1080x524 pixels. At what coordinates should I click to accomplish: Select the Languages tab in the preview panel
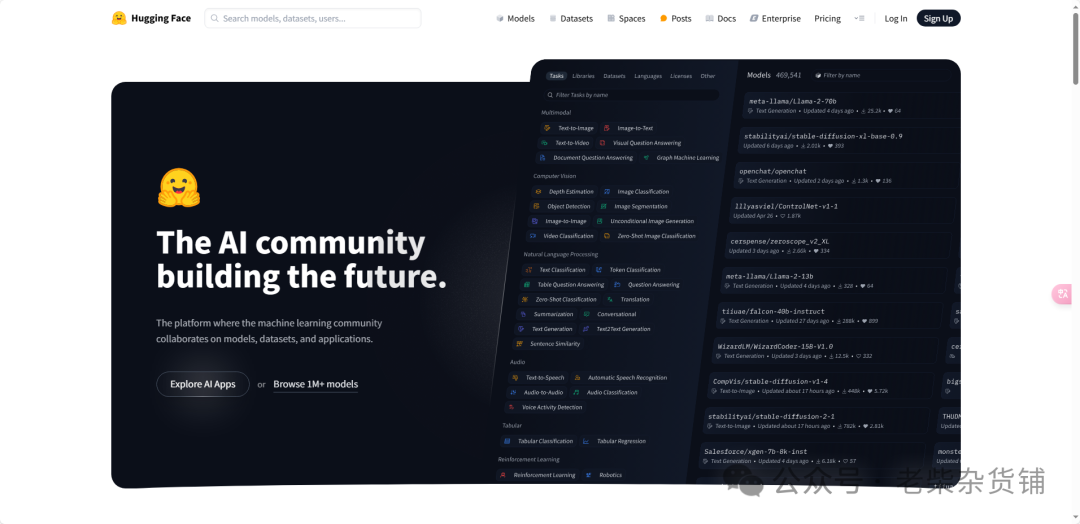coord(648,76)
